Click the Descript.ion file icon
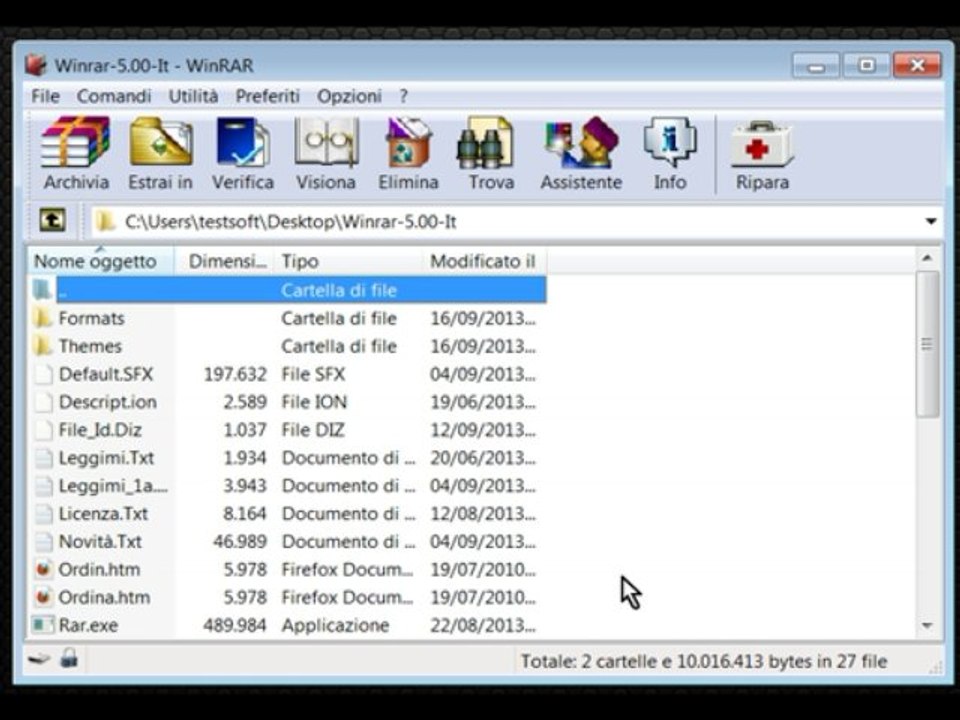Viewport: 960px width, 720px height. (x=43, y=402)
